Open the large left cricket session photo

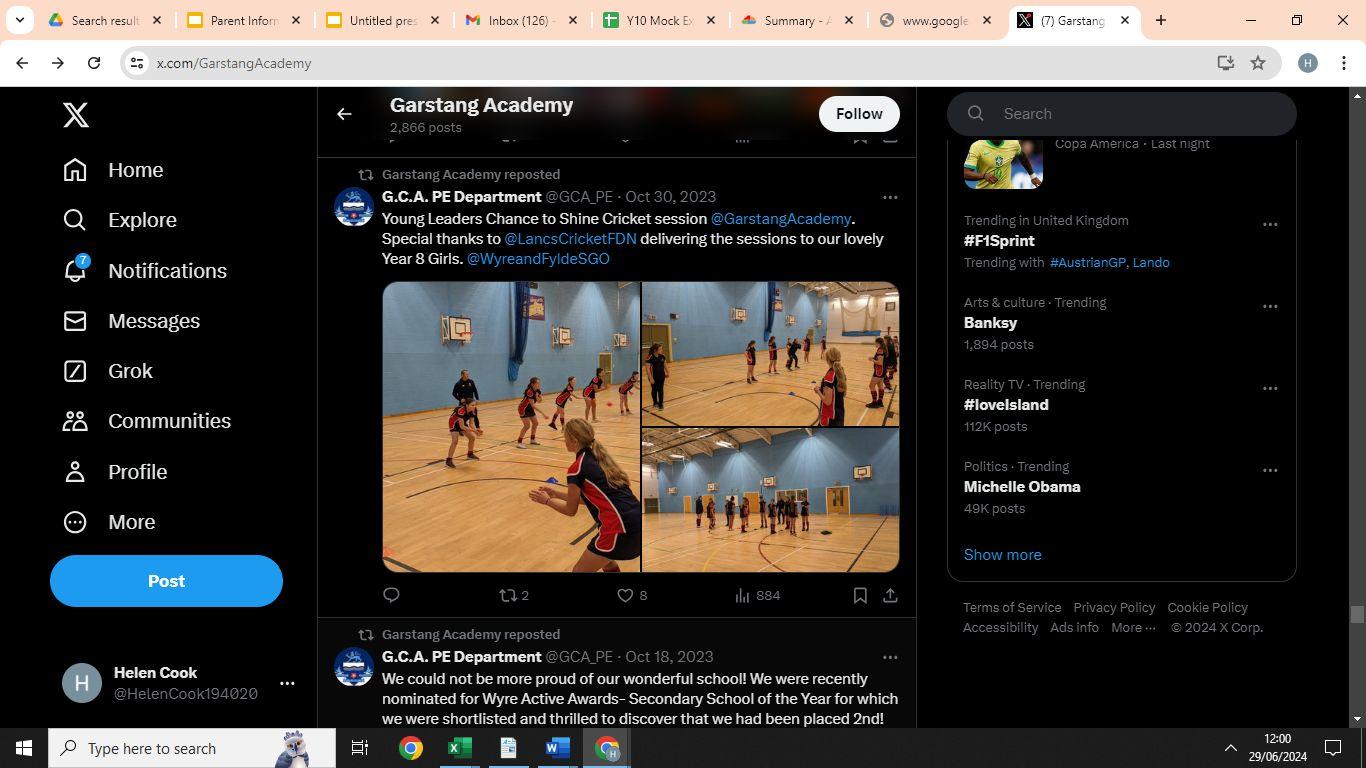point(511,427)
